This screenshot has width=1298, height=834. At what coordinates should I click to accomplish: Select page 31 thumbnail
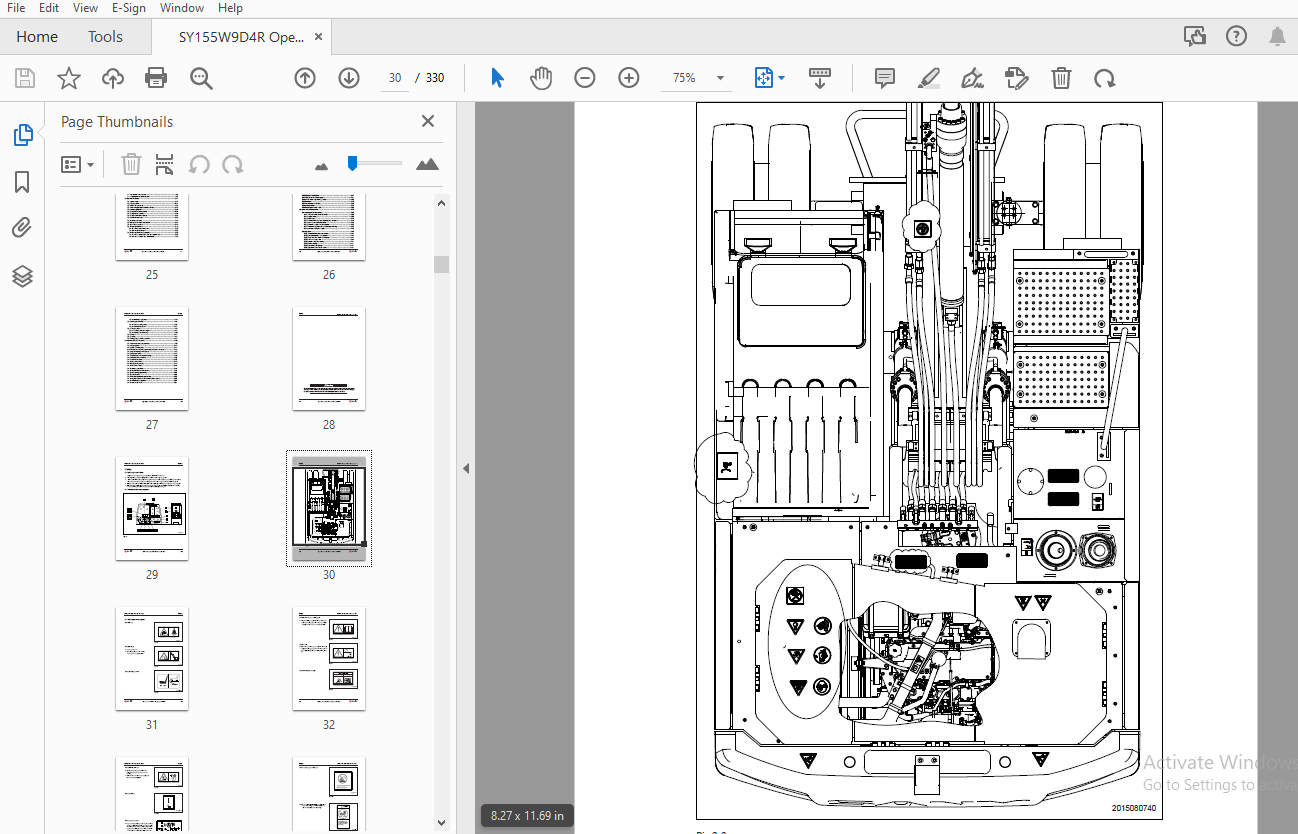click(152, 658)
